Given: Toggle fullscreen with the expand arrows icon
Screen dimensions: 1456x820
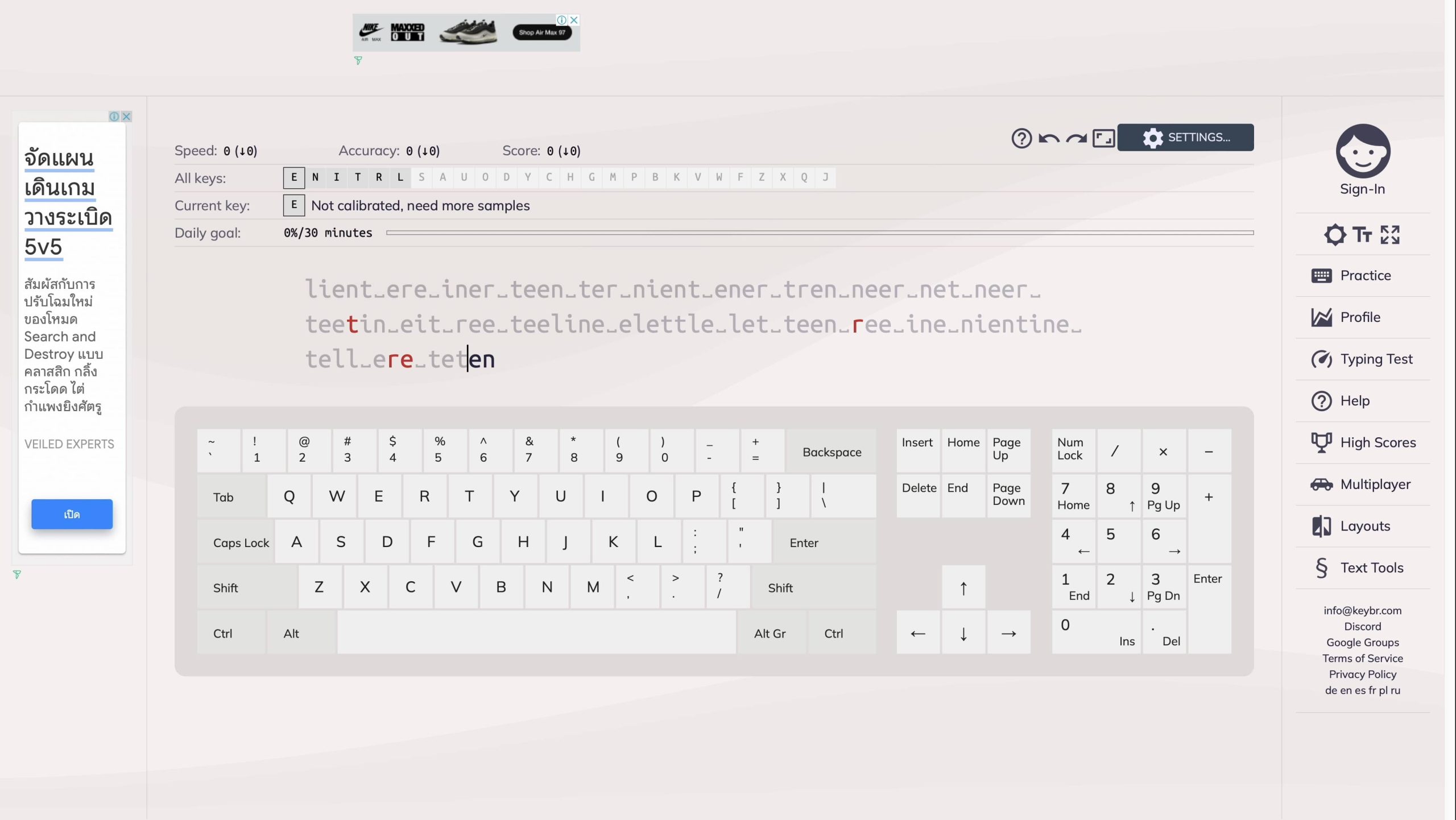Looking at the screenshot, I should (1390, 234).
